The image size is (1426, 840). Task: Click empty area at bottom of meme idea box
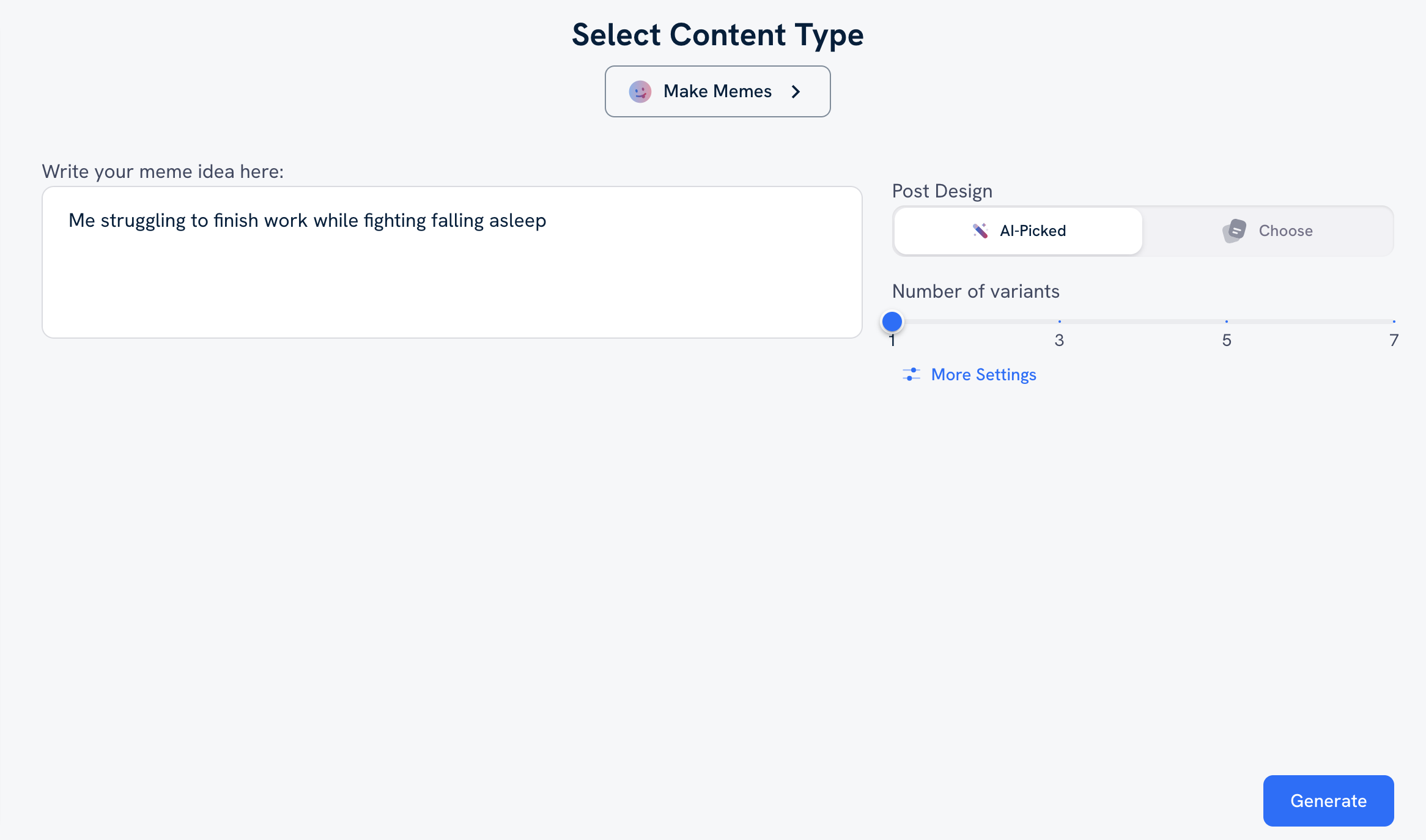452,306
